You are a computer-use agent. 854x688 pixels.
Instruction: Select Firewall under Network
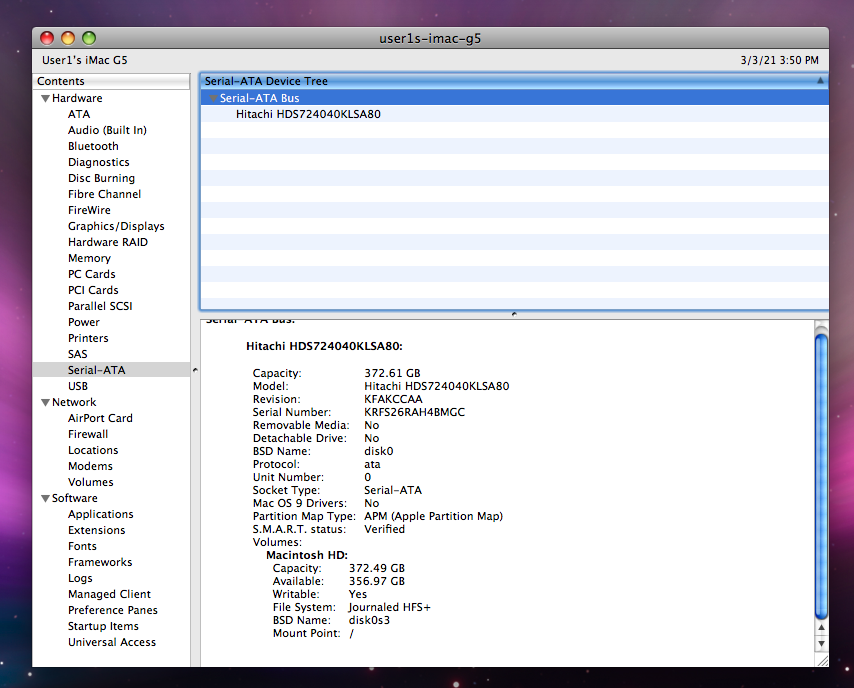[x=88, y=434]
